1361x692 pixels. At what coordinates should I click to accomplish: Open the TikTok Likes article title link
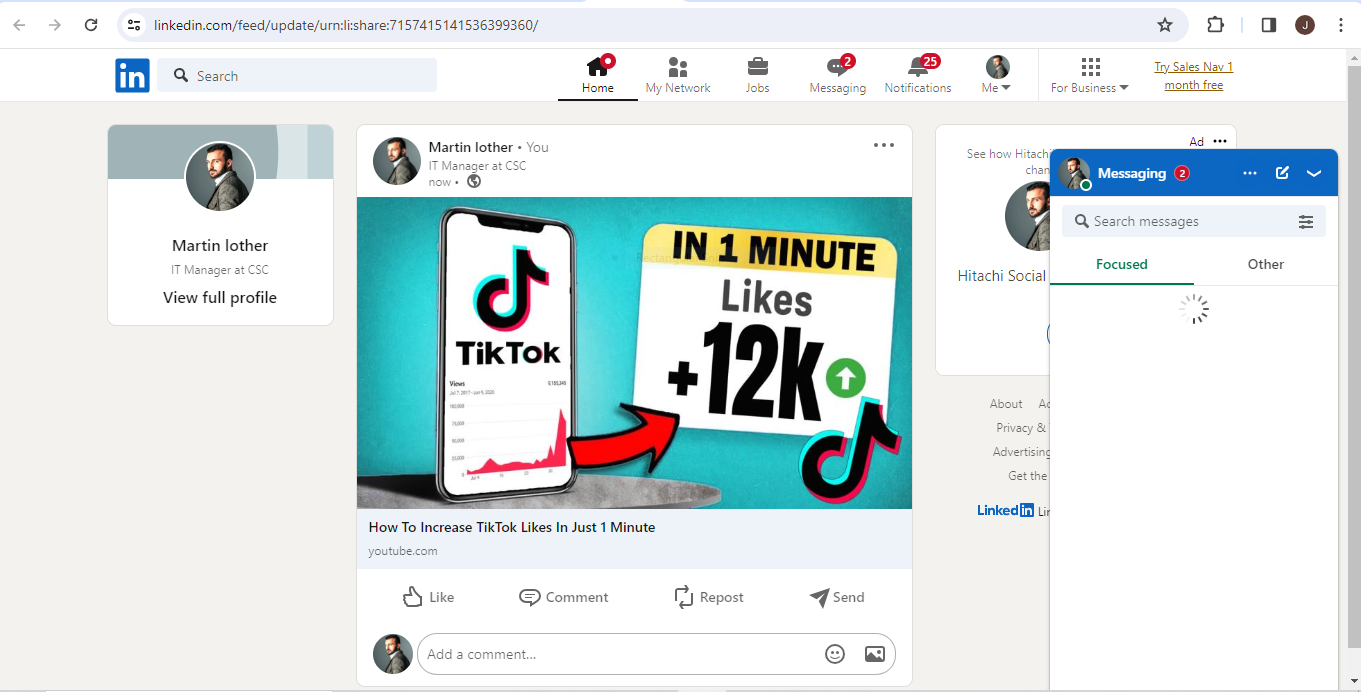pos(512,527)
